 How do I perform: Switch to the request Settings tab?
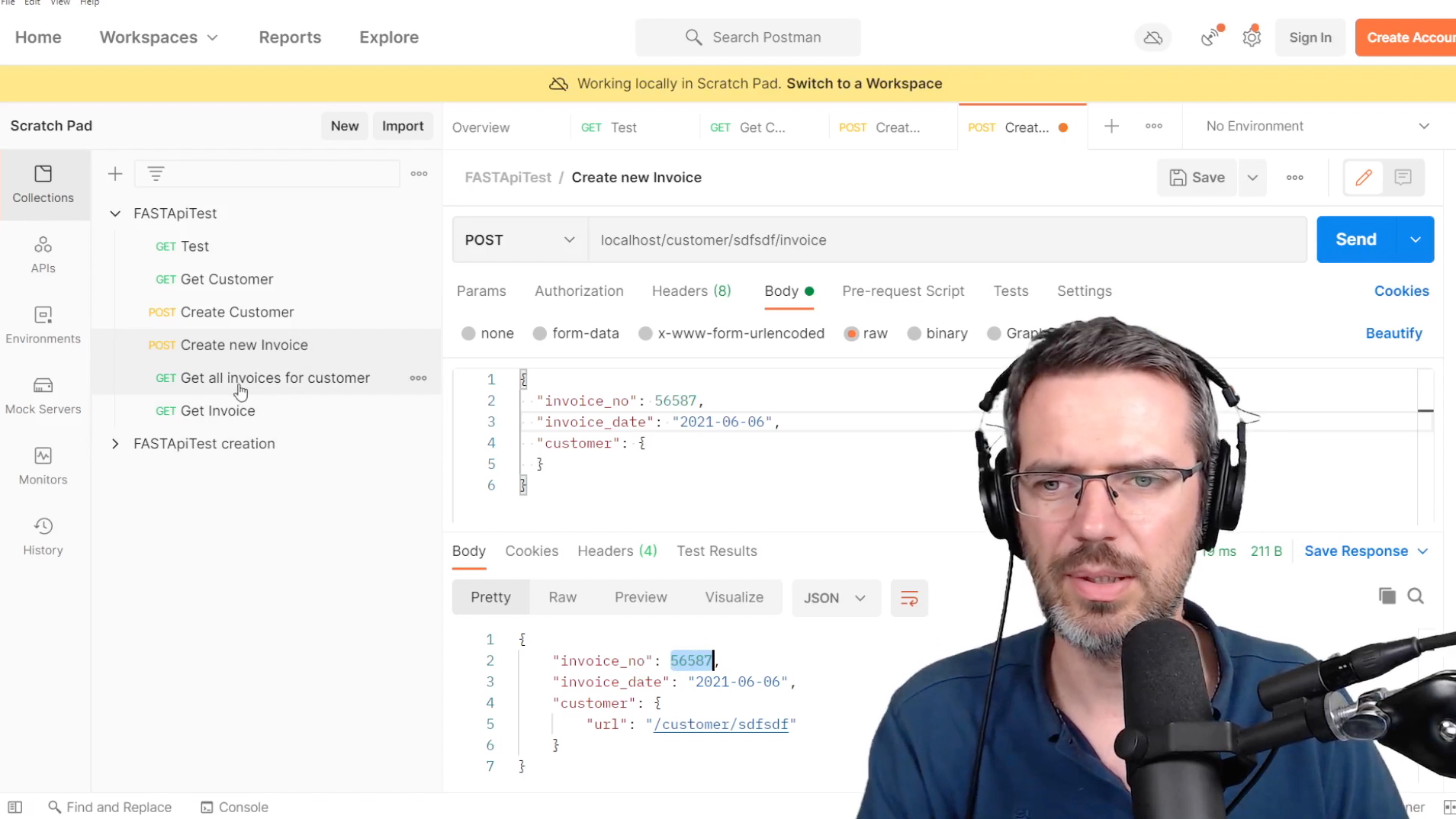[x=1084, y=291]
